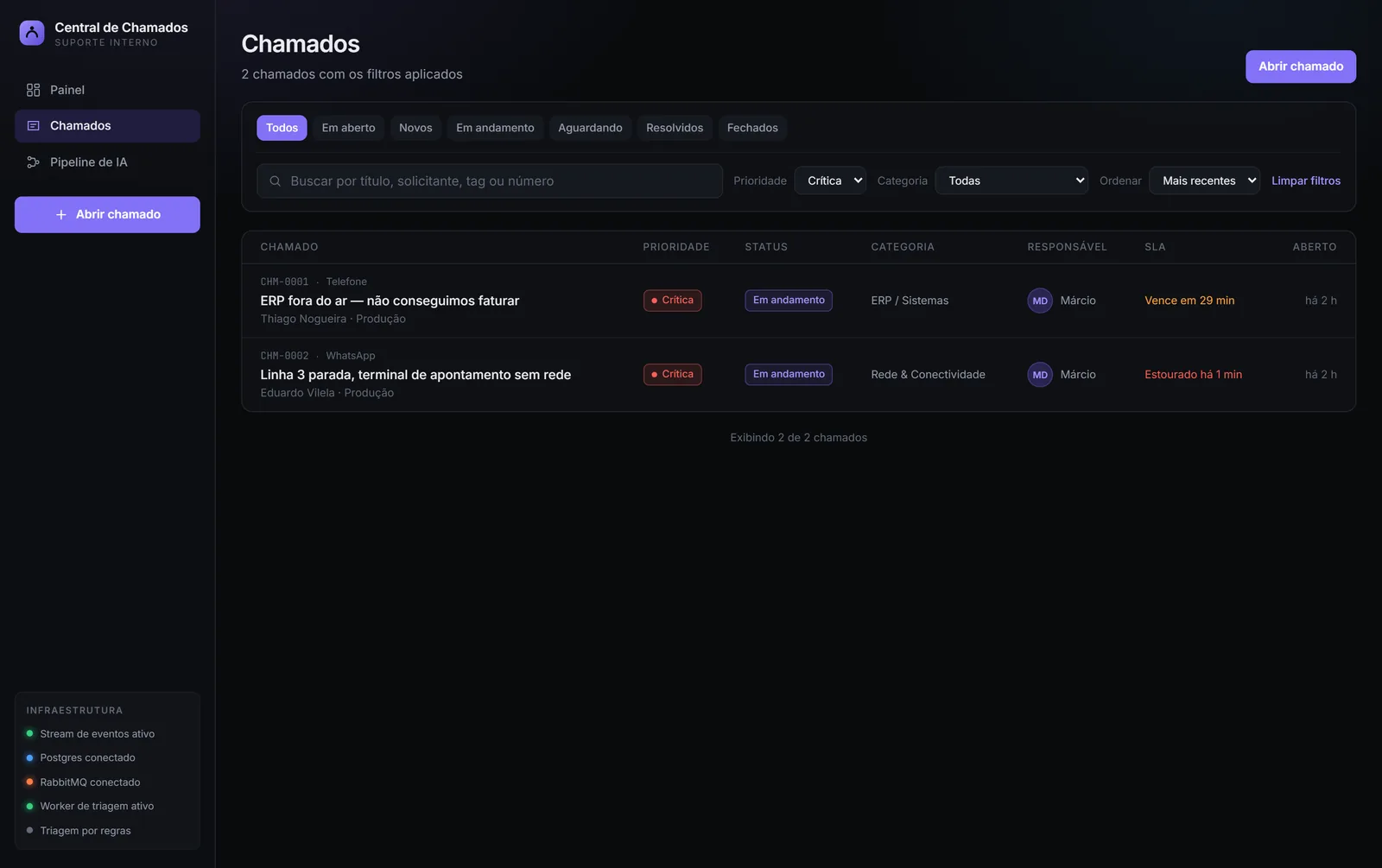Show only Aguardando tickets tab
The image size is (1382, 868).
[x=590, y=128]
